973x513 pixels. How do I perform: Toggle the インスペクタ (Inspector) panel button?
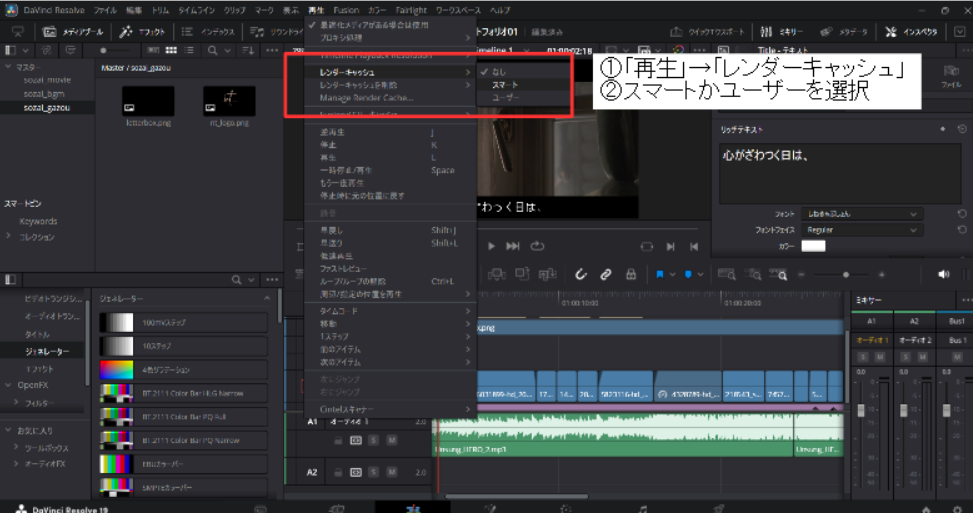pyautogui.click(x=911, y=32)
